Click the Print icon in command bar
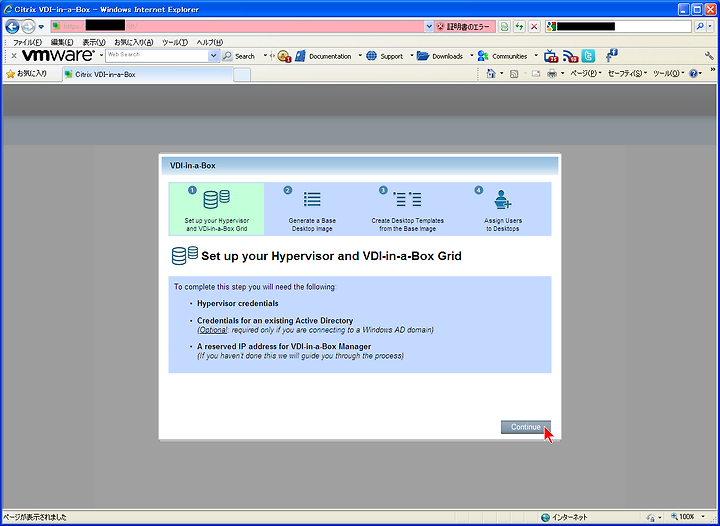This screenshot has height=526, width=720. pyautogui.click(x=552, y=73)
